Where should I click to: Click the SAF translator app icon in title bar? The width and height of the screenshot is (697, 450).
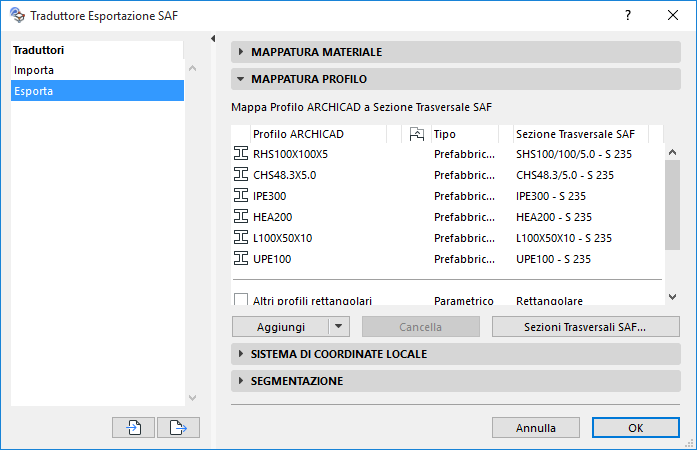(x=17, y=16)
